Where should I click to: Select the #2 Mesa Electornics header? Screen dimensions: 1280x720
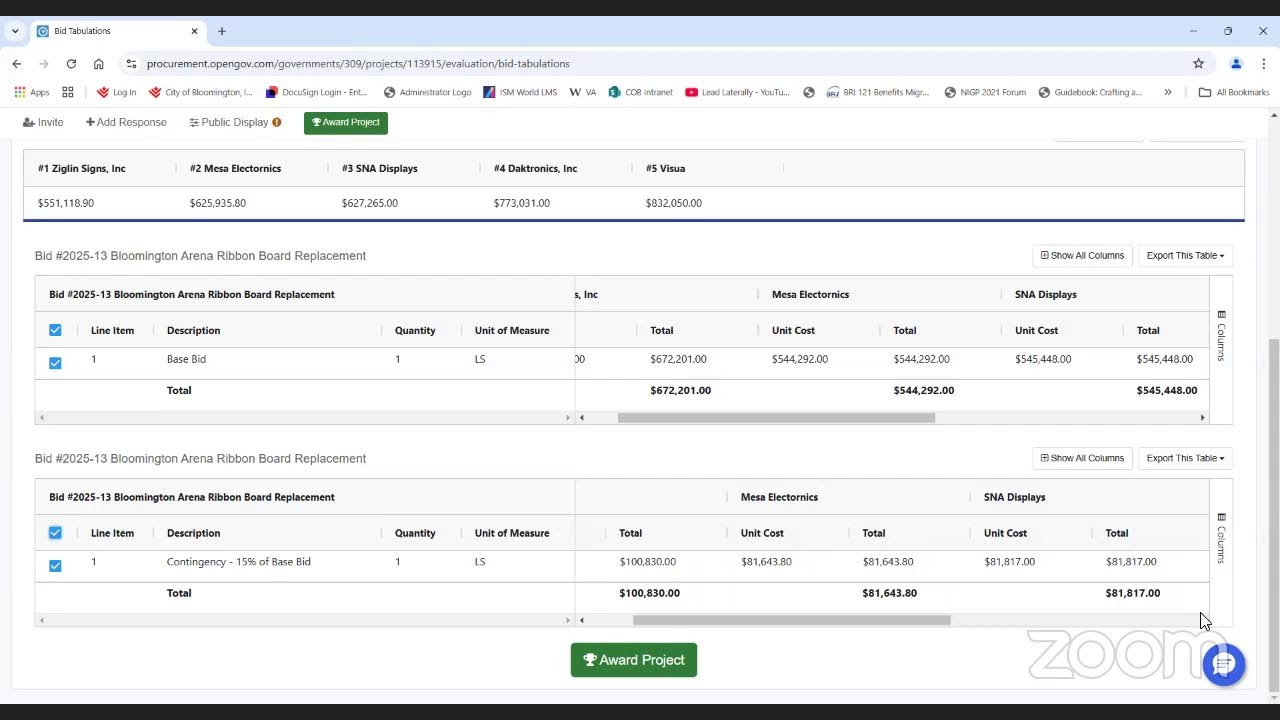(x=235, y=169)
